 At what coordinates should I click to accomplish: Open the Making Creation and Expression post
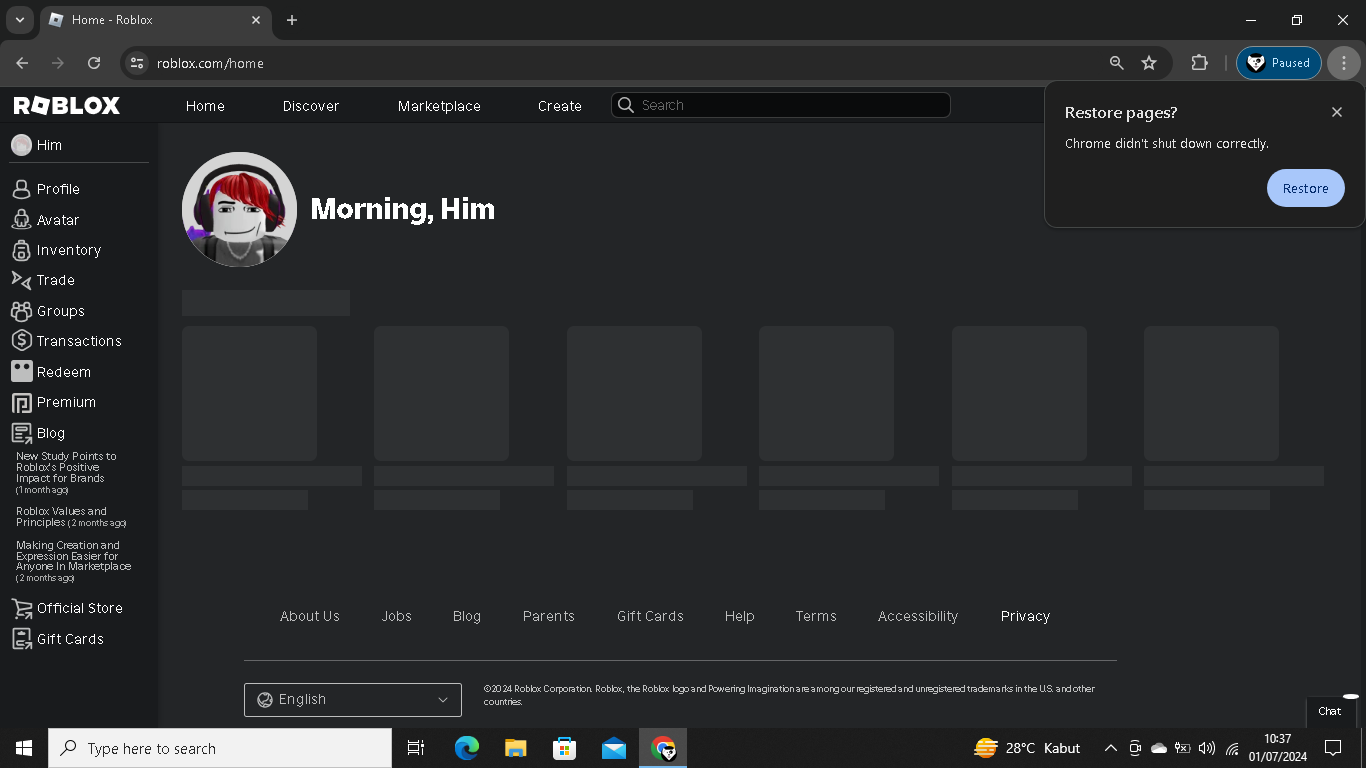73,562
